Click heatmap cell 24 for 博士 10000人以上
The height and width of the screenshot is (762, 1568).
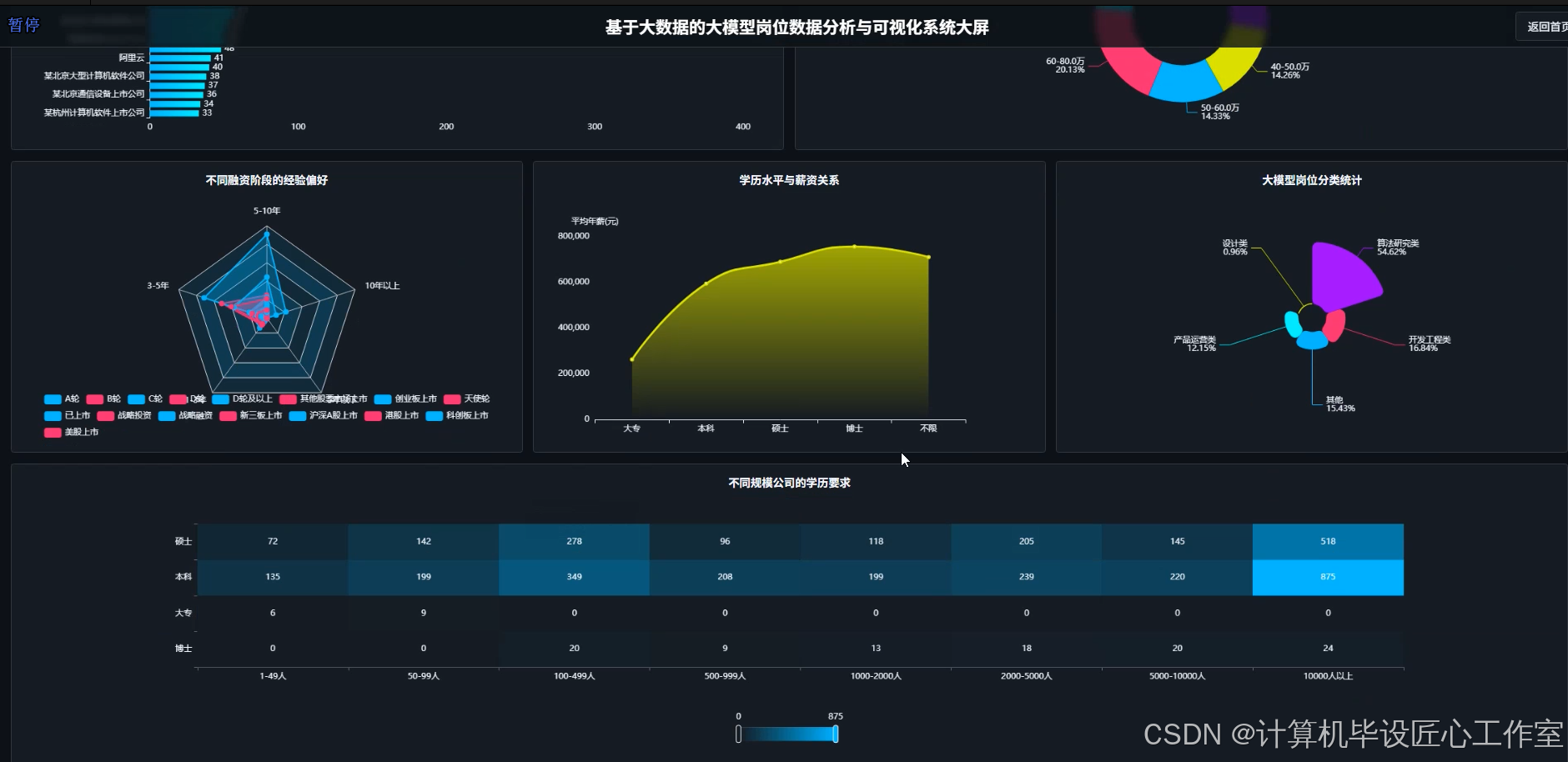click(x=1328, y=649)
